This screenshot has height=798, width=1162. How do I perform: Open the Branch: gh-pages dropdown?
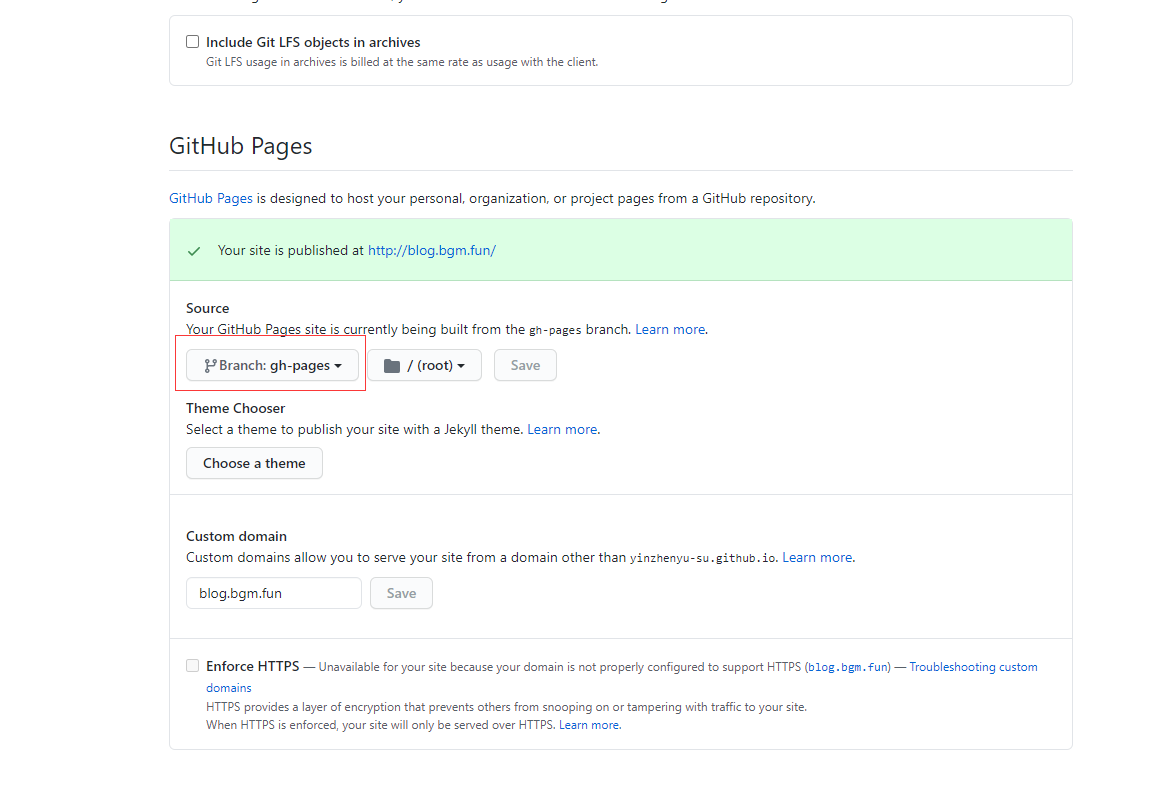click(x=272, y=365)
